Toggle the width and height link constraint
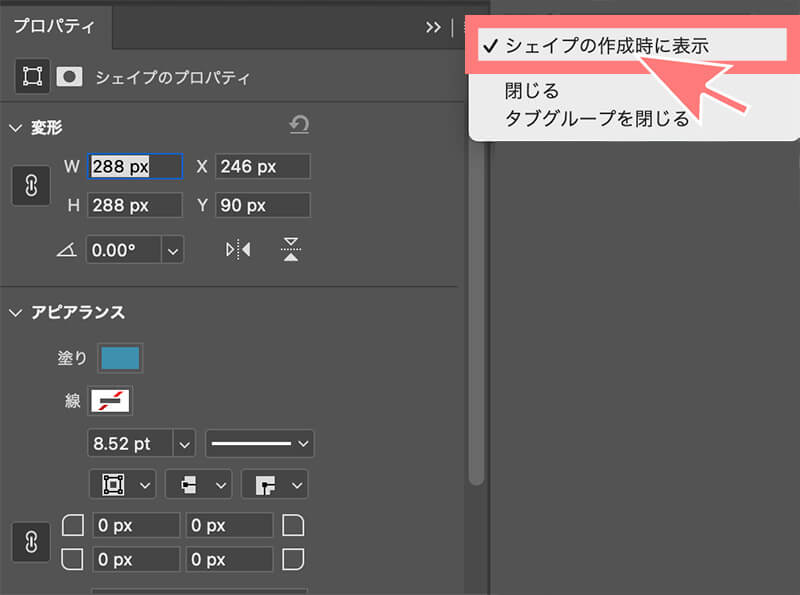 [x=31, y=186]
